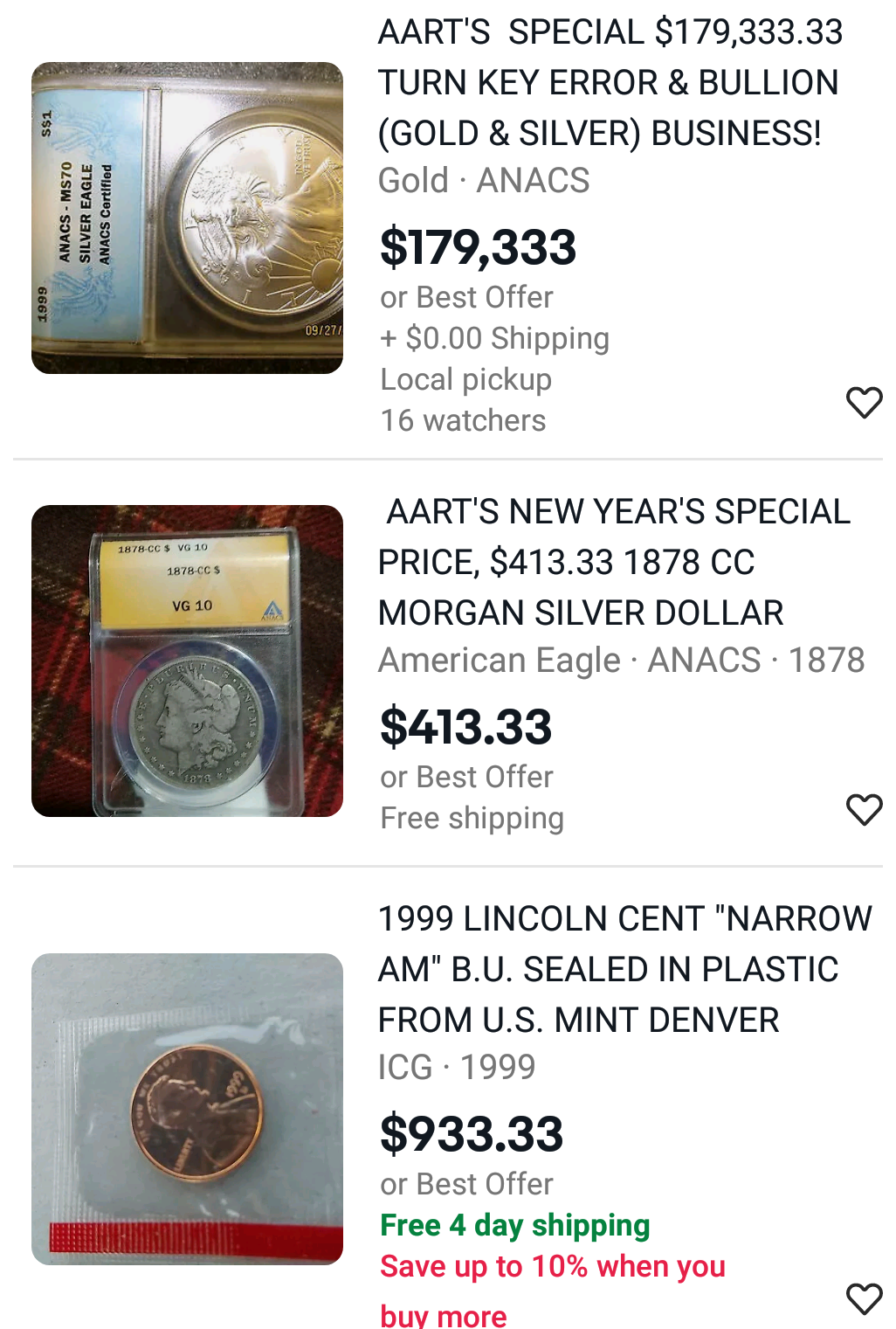Viewport: 896px width, 1329px height.
Task: Add the AART'S bullion business listing to watchlist
Action: pyautogui.click(x=864, y=402)
